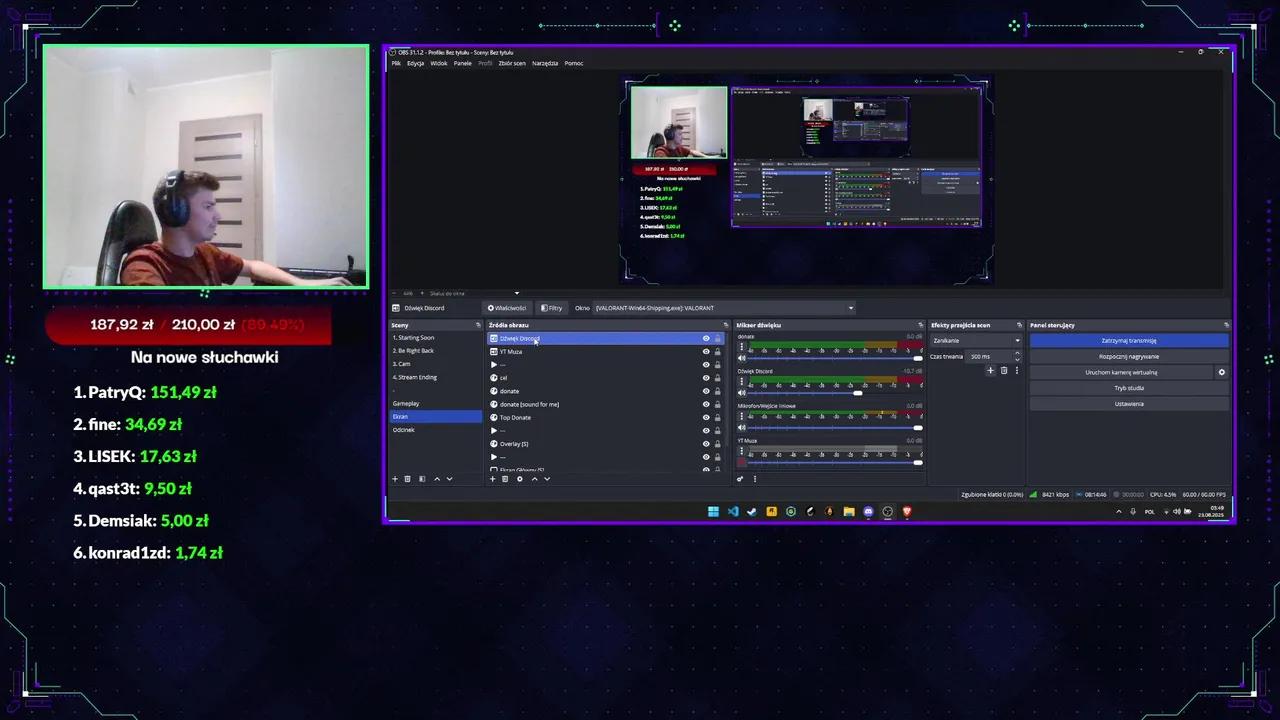Click Zatrzymaj transmisję button
The image size is (1280, 720).
(1129, 341)
